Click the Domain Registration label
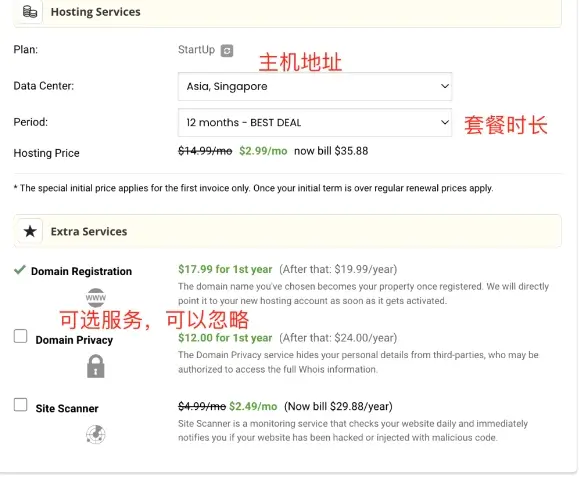The width and height of the screenshot is (580, 479). pos(81,271)
